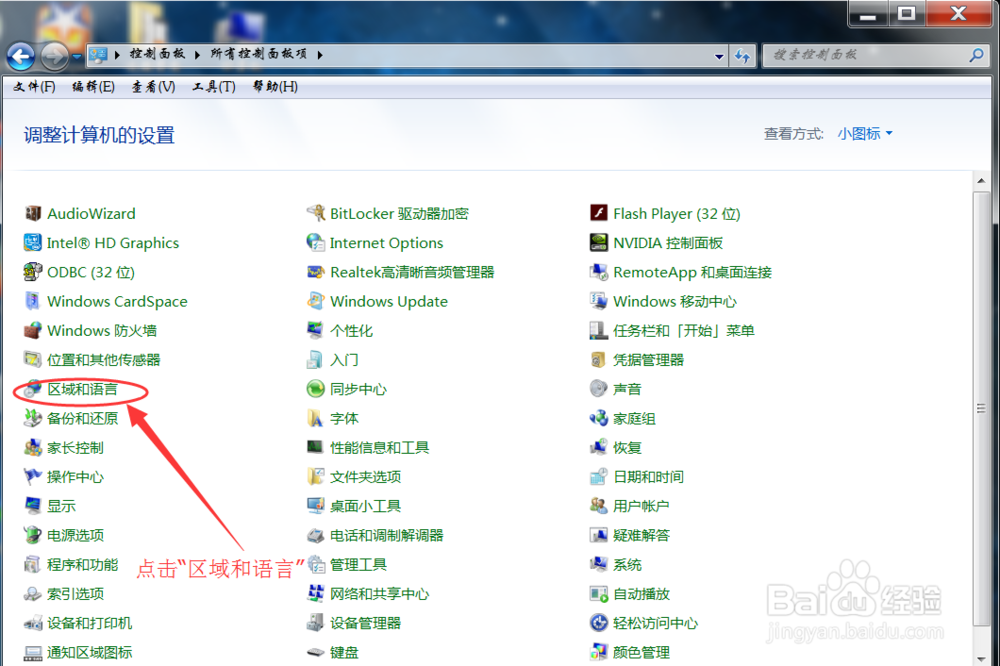展开“查看方式: 小图标”下拉菜单
Screen dimensions: 1000x666
[x=864, y=133]
